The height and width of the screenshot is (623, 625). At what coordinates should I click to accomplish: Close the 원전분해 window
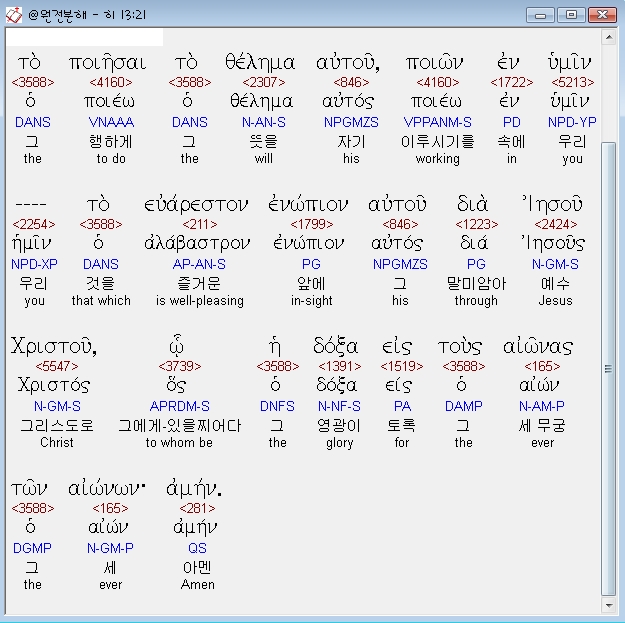pyautogui.click(x=602, y=15)
